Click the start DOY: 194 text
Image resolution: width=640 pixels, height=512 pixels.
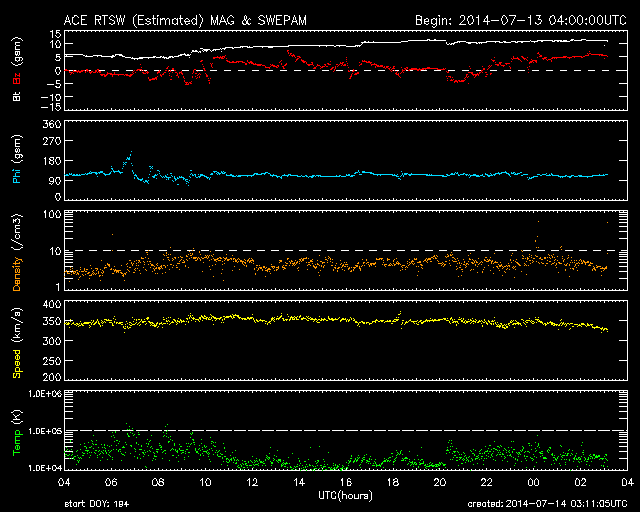click(96, 505)
